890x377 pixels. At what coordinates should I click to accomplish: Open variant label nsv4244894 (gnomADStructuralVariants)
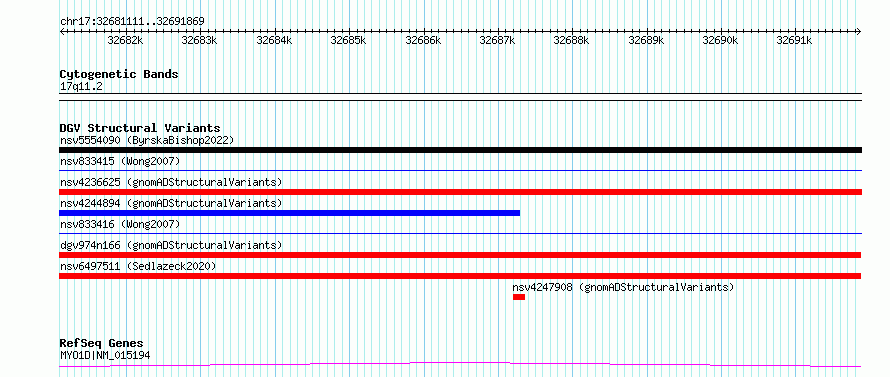171,203
